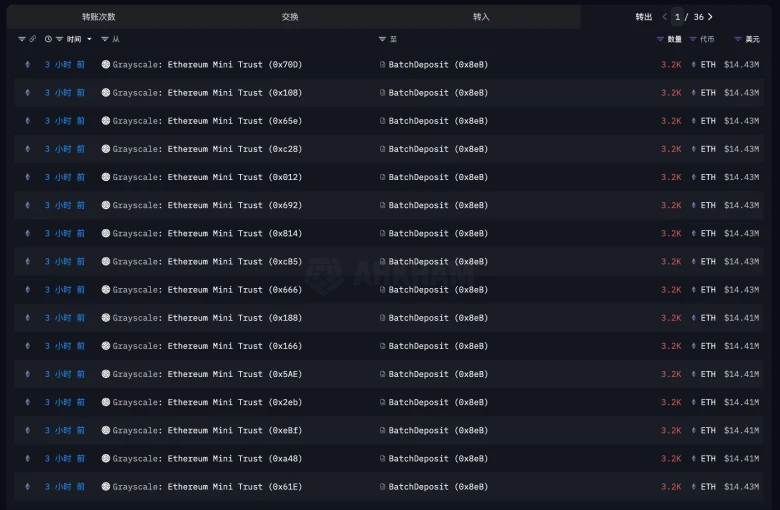
Task: Click the ETH token icon in the 0xc28 row
Action: [x=694, y=149]
